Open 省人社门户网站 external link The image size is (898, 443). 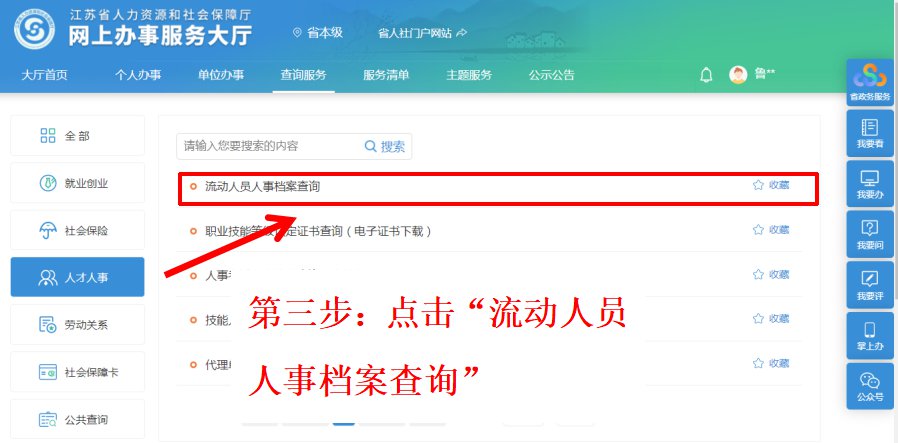pos(422,33)
